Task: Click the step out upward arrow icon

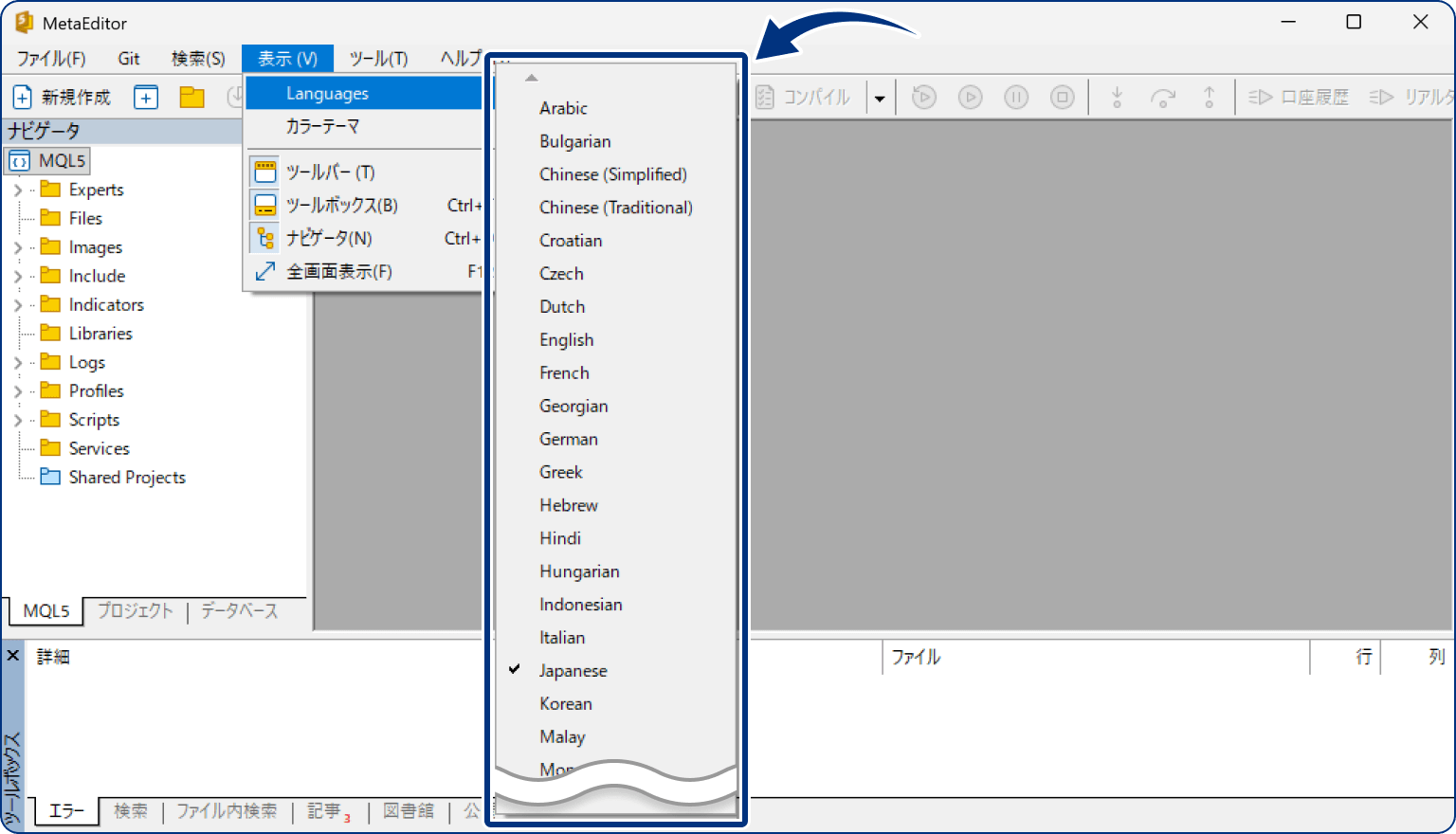Action: [x=1209, y=98]
